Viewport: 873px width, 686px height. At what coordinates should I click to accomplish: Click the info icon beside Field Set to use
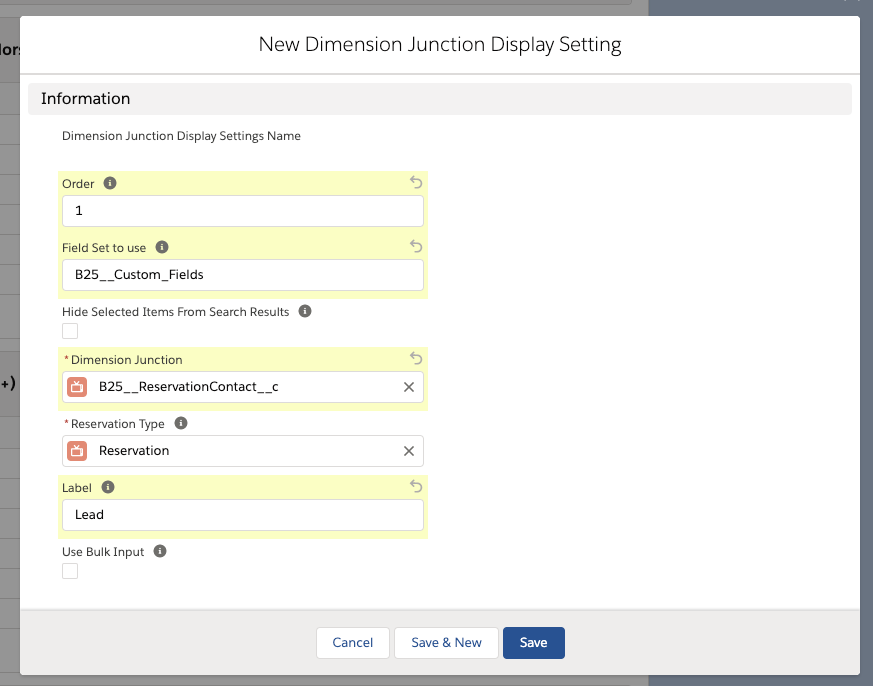(x=162, y=247)
